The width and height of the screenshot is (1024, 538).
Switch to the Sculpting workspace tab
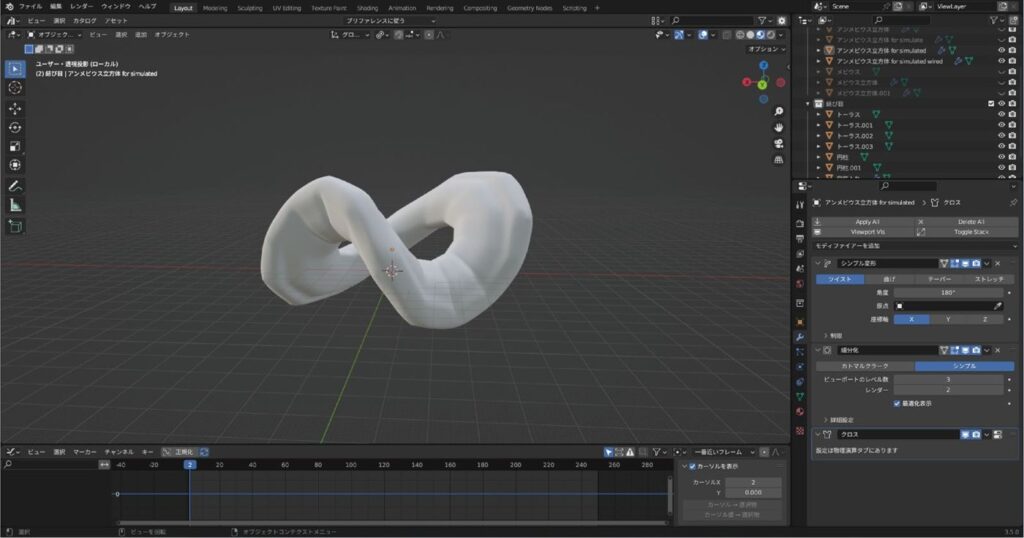click(249, 8)
